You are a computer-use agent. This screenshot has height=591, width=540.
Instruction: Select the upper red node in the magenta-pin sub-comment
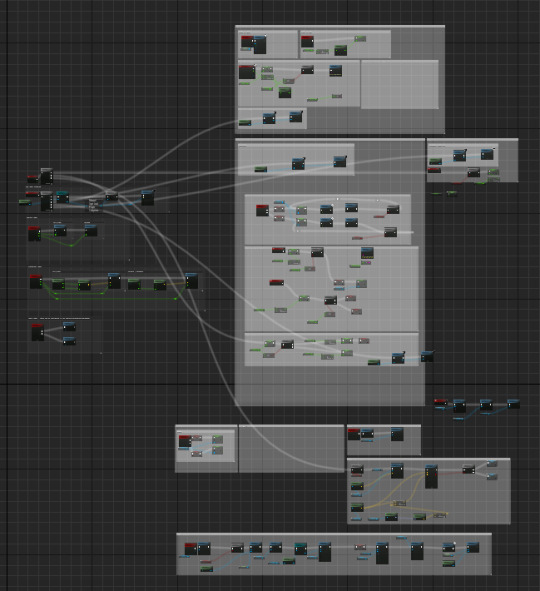coord(278,250)
